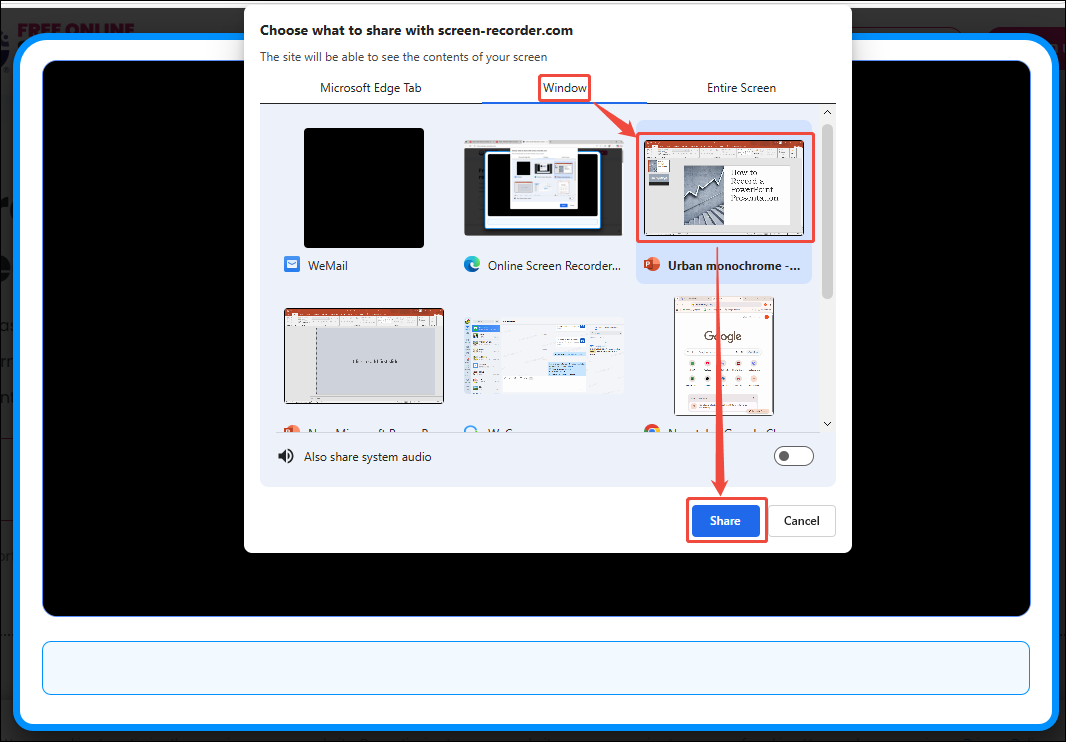This screenshot has width=1066, height=742.
Task: Click the scroll-down chevron in the window list
Action: [x=827, y=424]
